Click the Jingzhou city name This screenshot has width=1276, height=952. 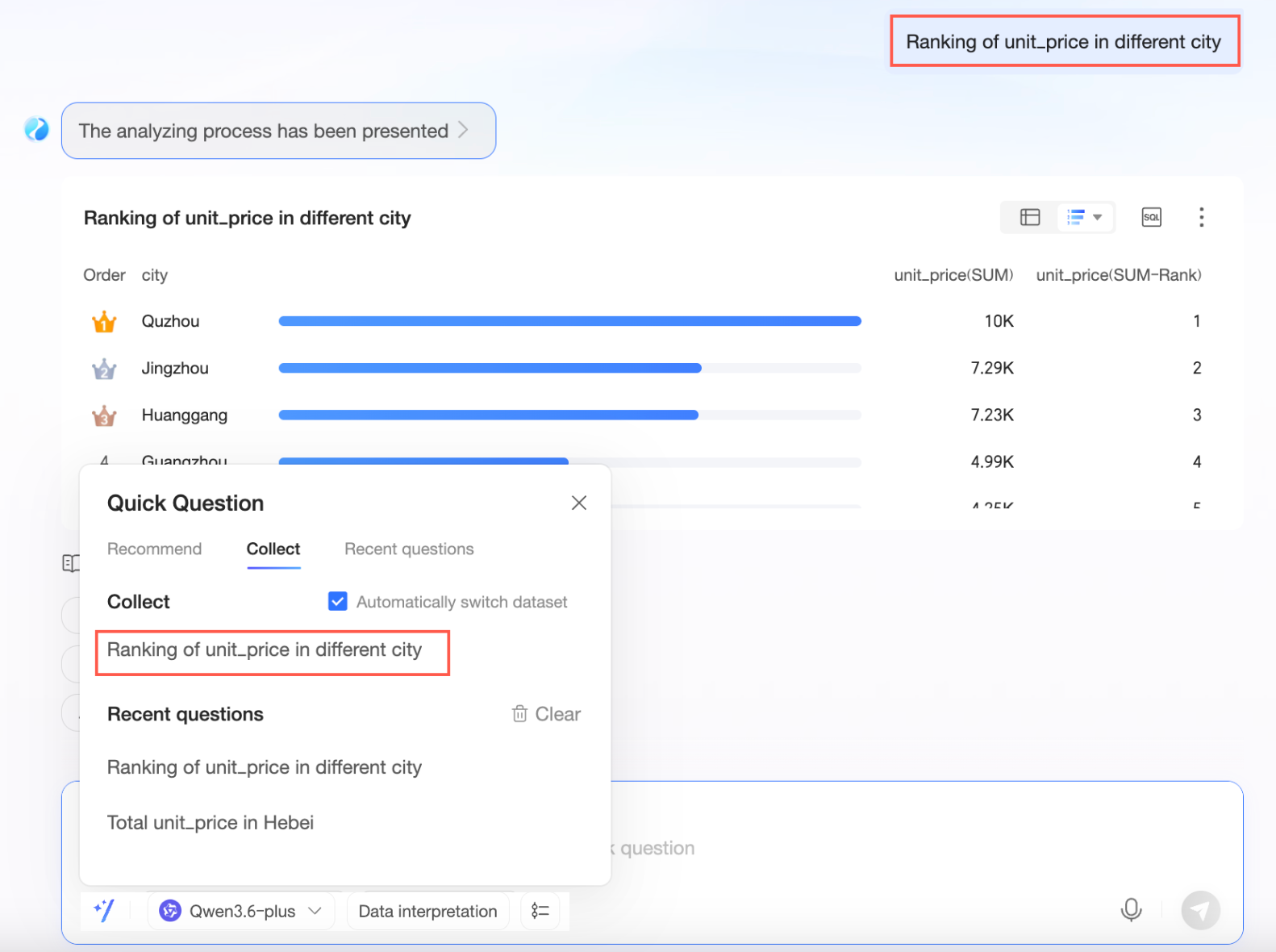pos(175,368)
